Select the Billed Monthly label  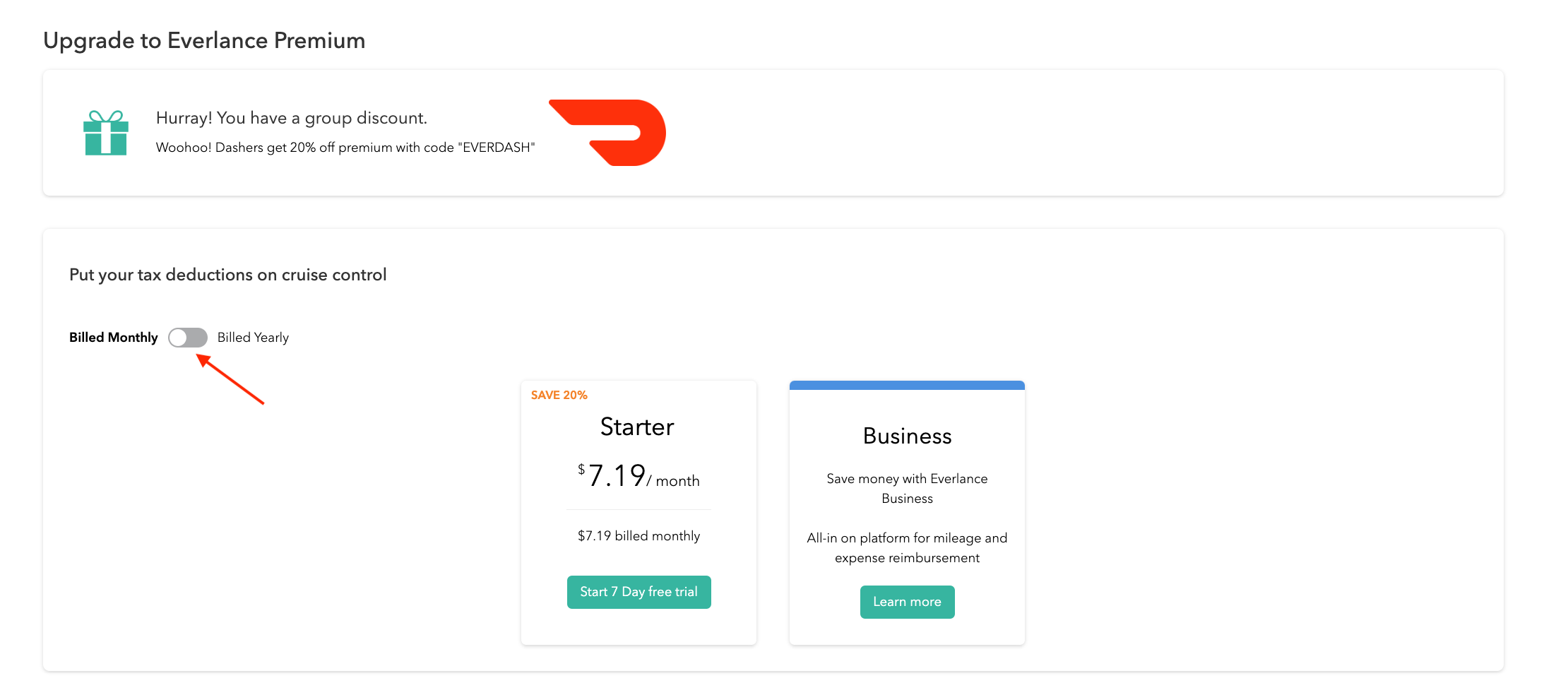coord(113,338)
